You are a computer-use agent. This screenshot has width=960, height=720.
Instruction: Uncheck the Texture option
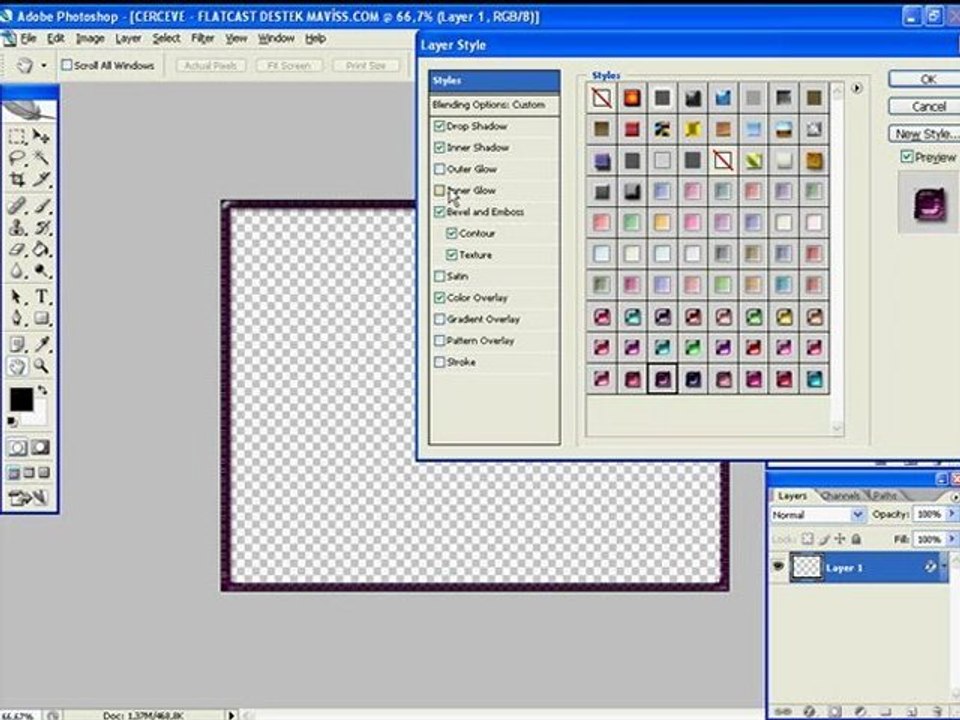452,255
